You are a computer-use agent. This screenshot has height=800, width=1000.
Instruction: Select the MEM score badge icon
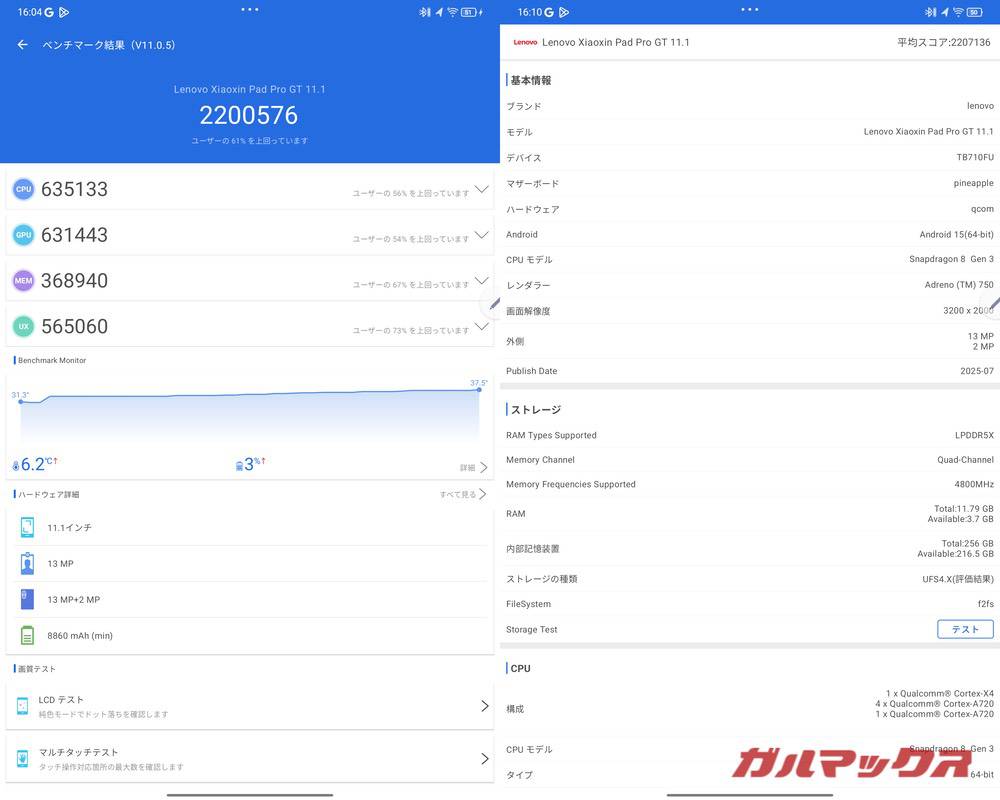click(x=23, y=280)
